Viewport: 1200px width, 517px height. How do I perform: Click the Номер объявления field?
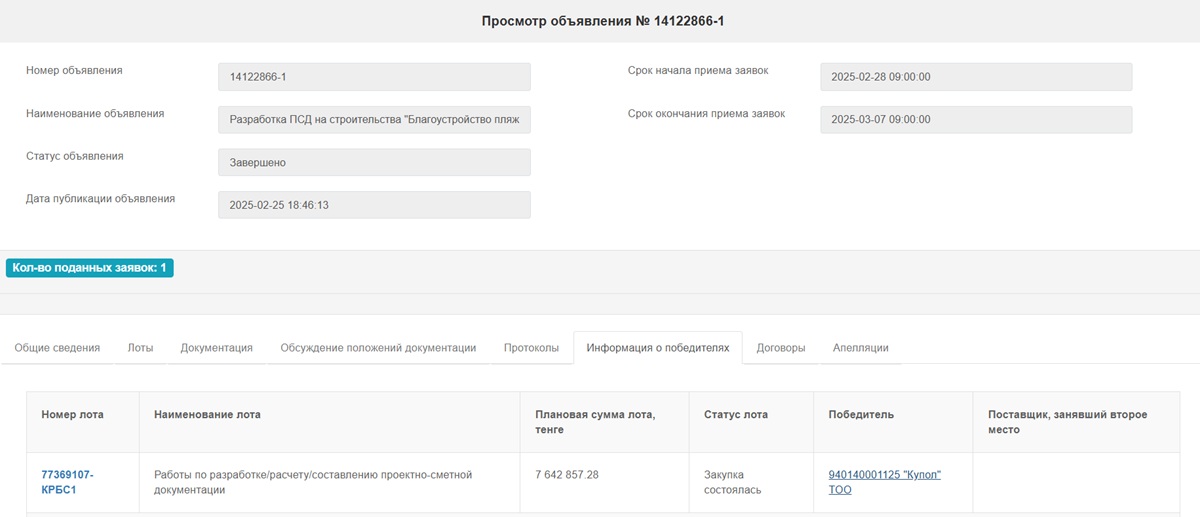click(x=374, y=77)
